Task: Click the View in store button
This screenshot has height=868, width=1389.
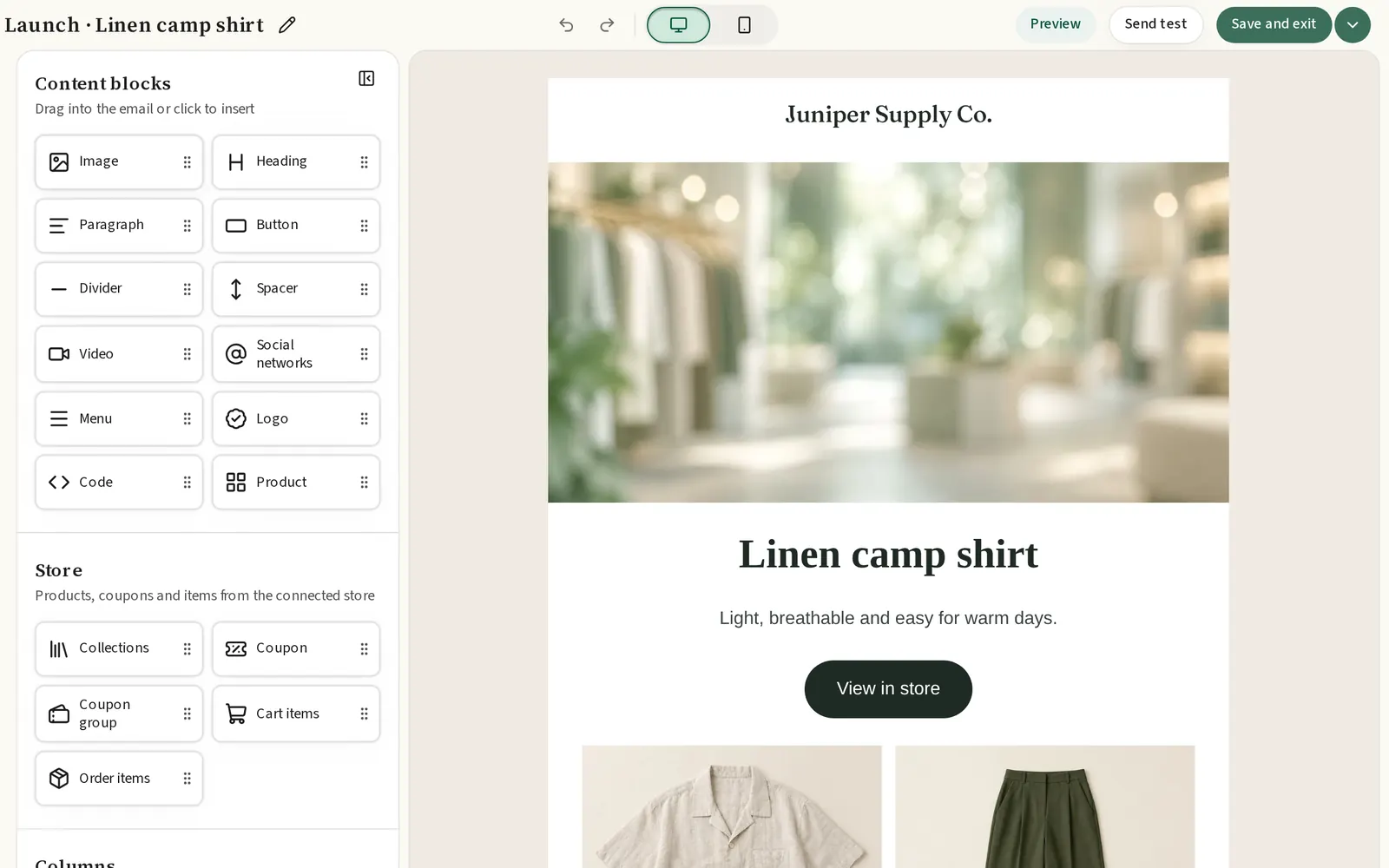Action: coord(888,689)
